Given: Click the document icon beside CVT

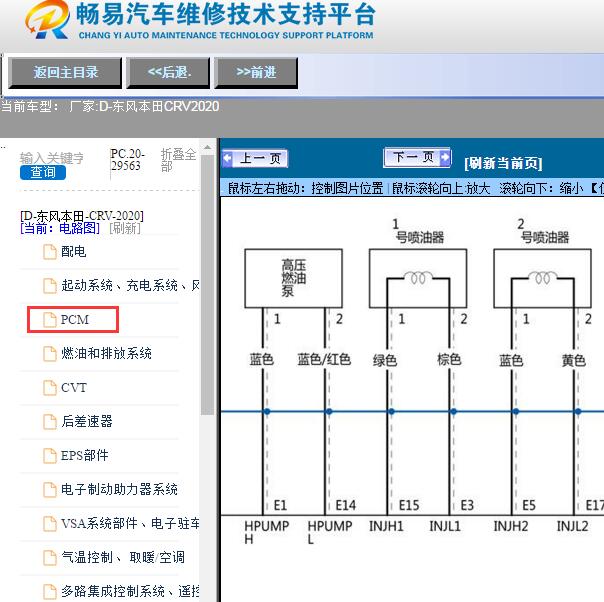Looking at the screenshot, I should (x=50, y=387).
